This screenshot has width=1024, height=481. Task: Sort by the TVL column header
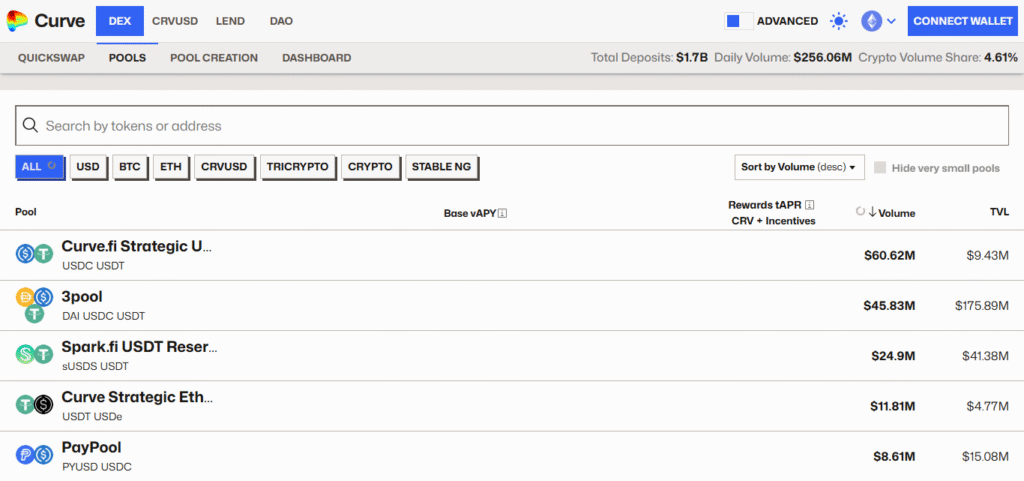pyautogui.click(x=999, y=211)
